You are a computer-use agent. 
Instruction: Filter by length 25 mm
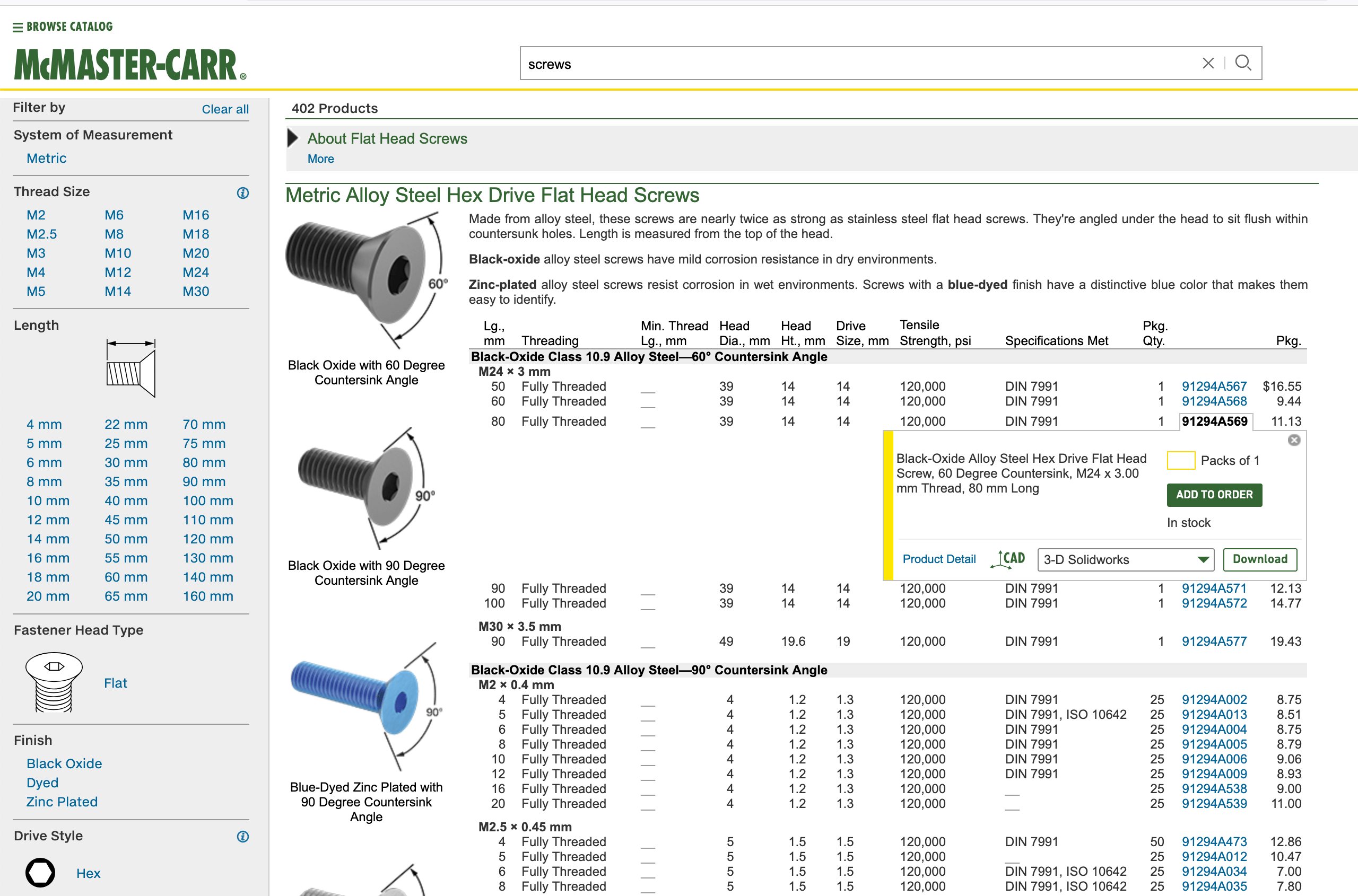(x=126, y=443)
